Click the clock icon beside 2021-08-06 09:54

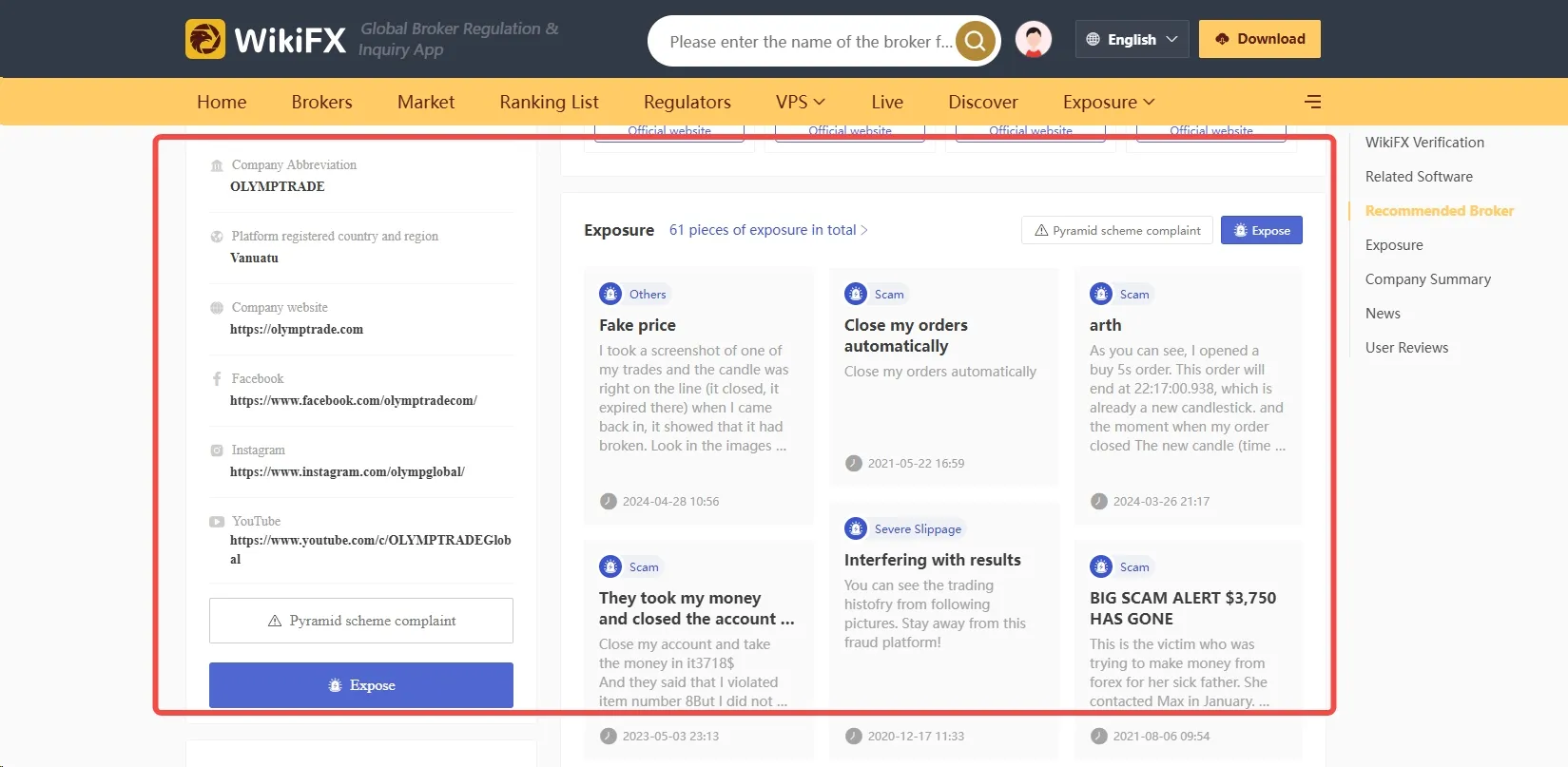[1099, 736]
